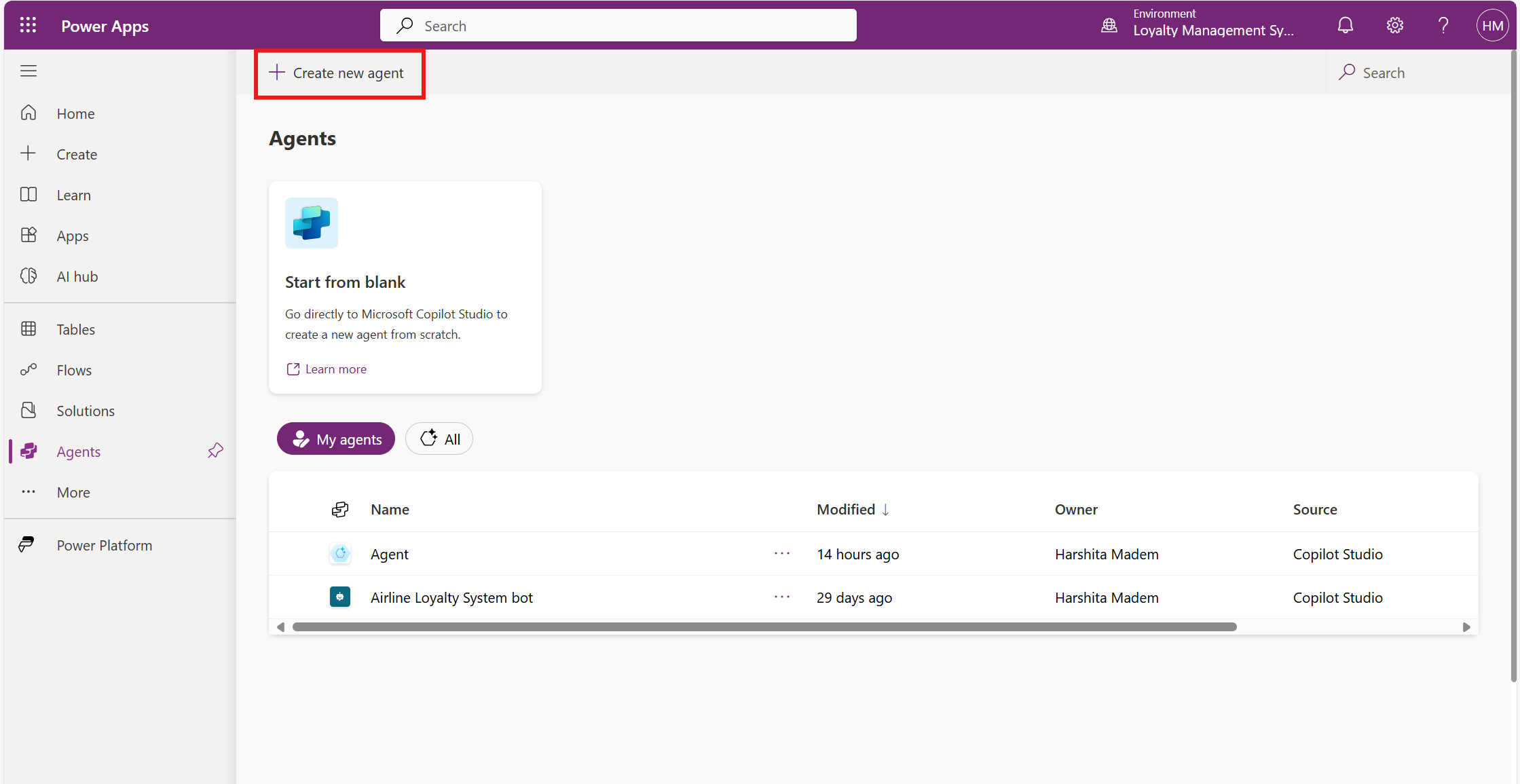Open the Environment picker globe icon
The height and width of the screenshot is (784, 1520).
pos(1109,26)
